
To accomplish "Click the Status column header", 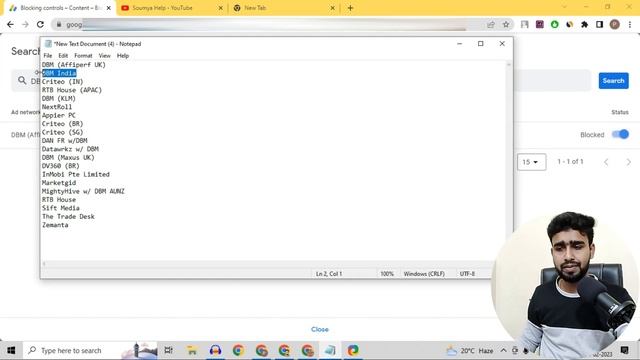I will tap(620, 112).
